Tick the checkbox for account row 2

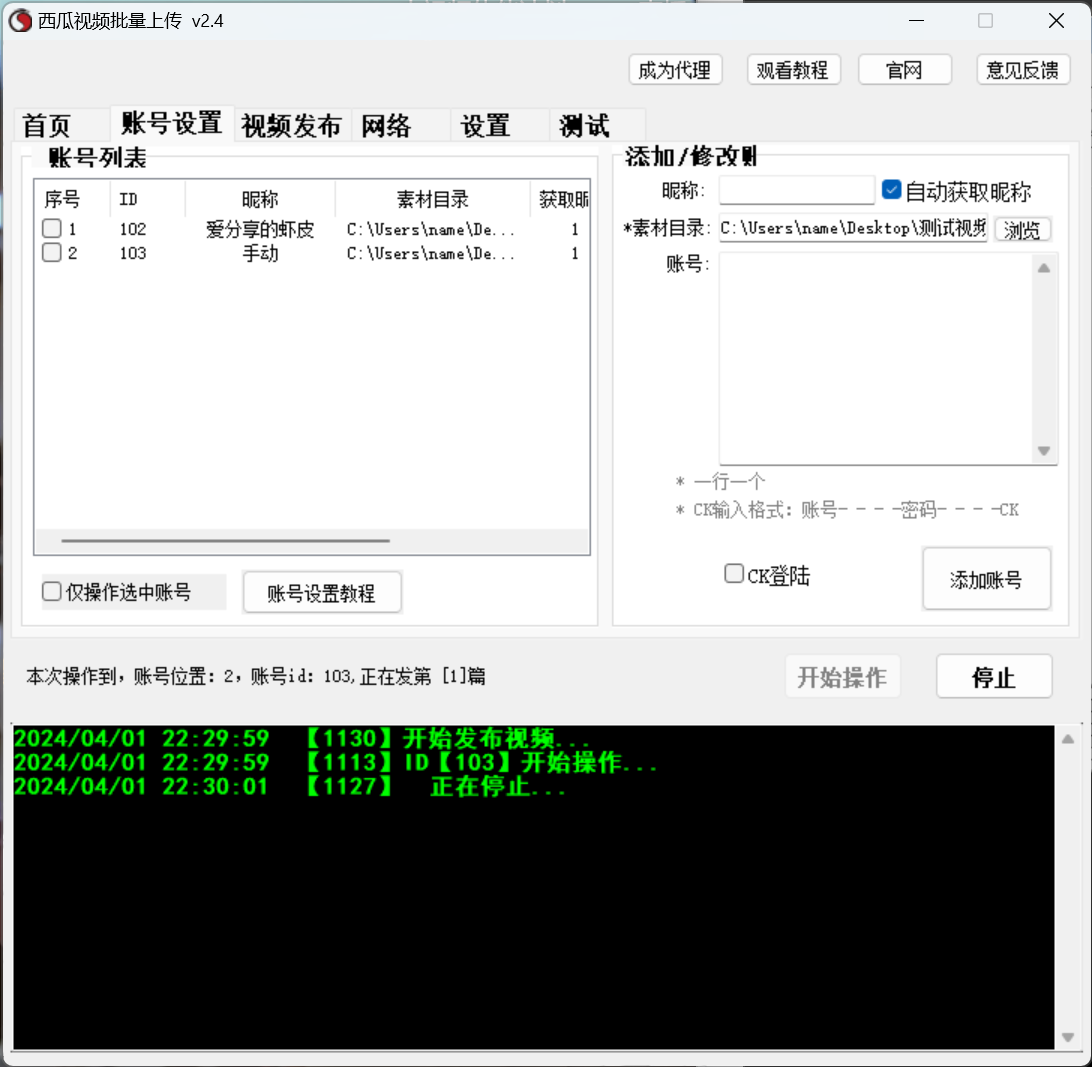pyautogui.click(x=52, y=253)
